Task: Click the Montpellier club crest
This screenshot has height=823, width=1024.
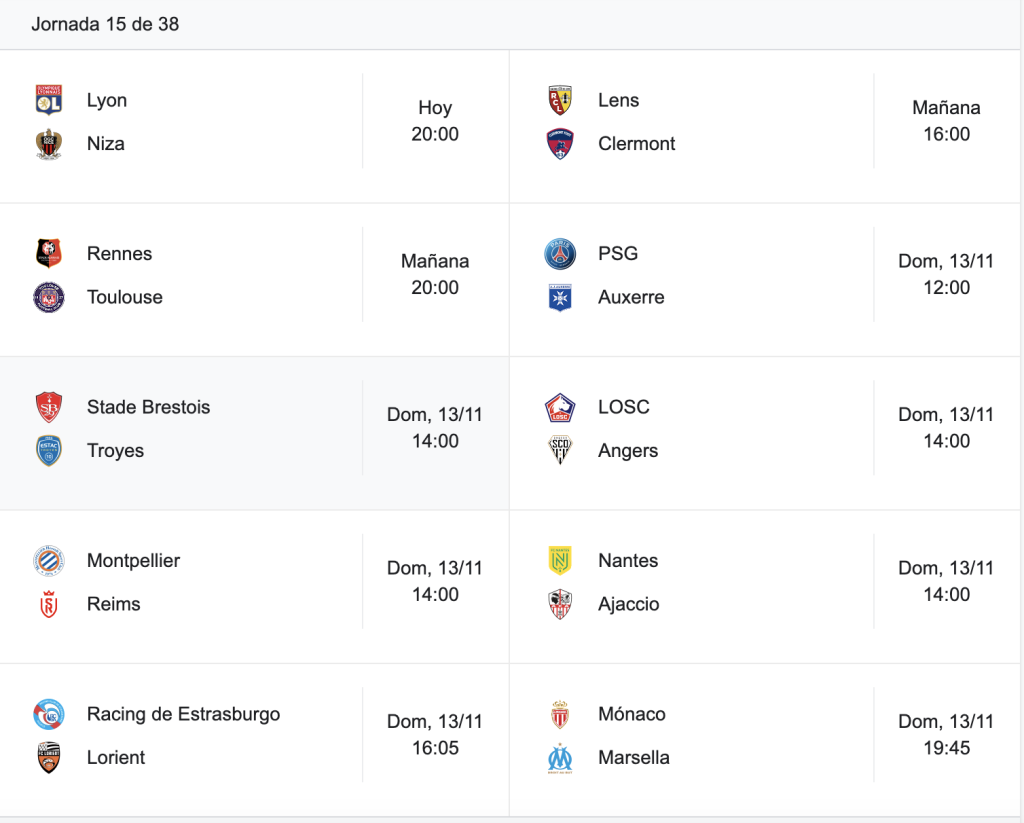Action: click(x=48, y=560)
